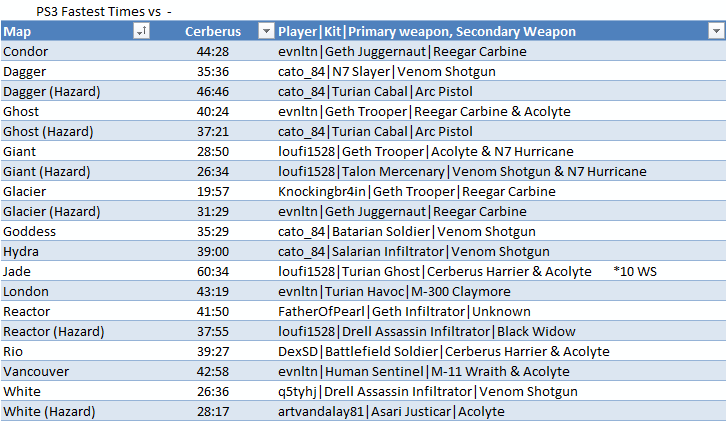Select the time cell '43:19'
Viewport: 726px width, 421px height.
(213, 291)
